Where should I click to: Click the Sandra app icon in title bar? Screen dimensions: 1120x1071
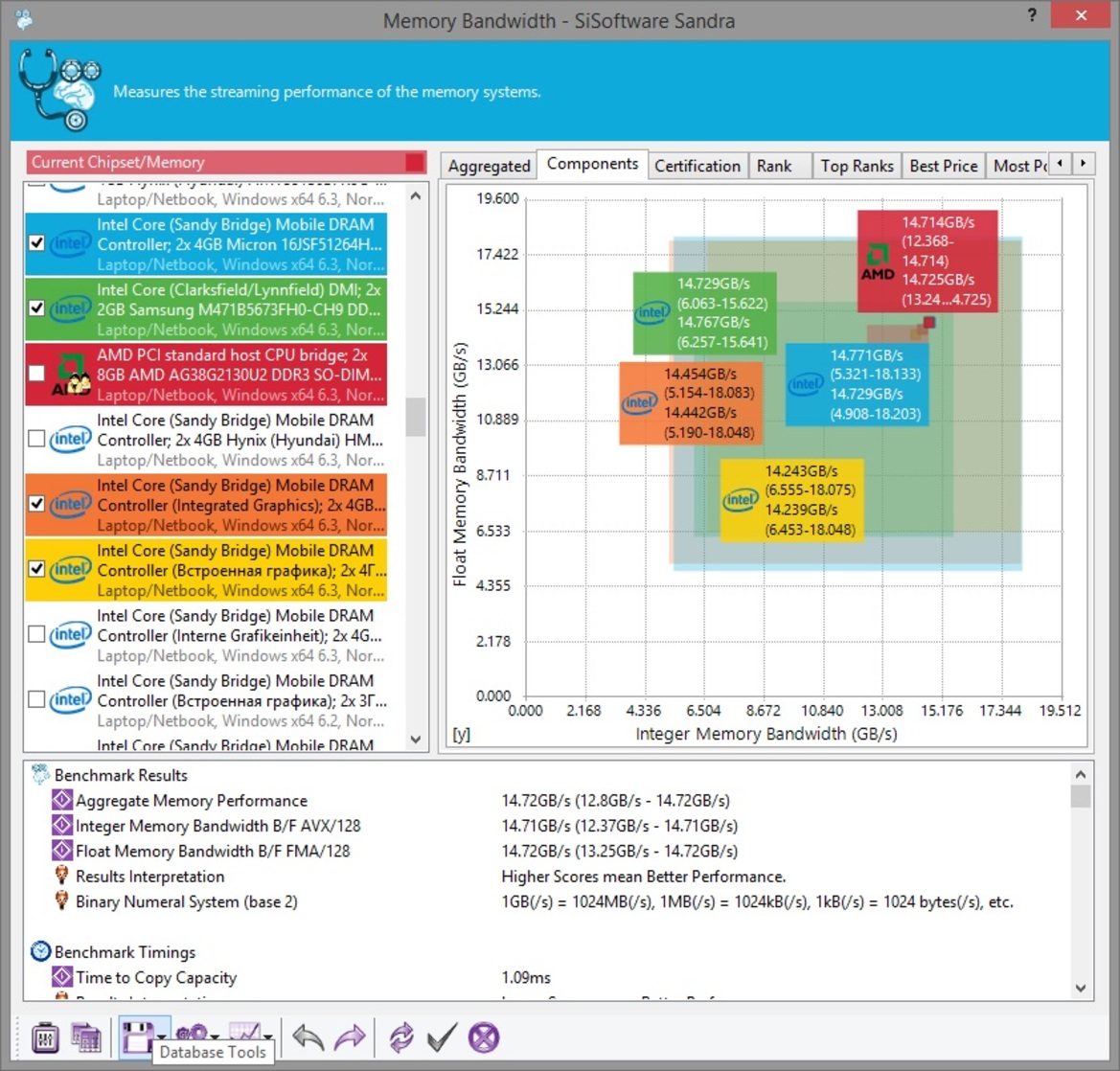(24, 19)
